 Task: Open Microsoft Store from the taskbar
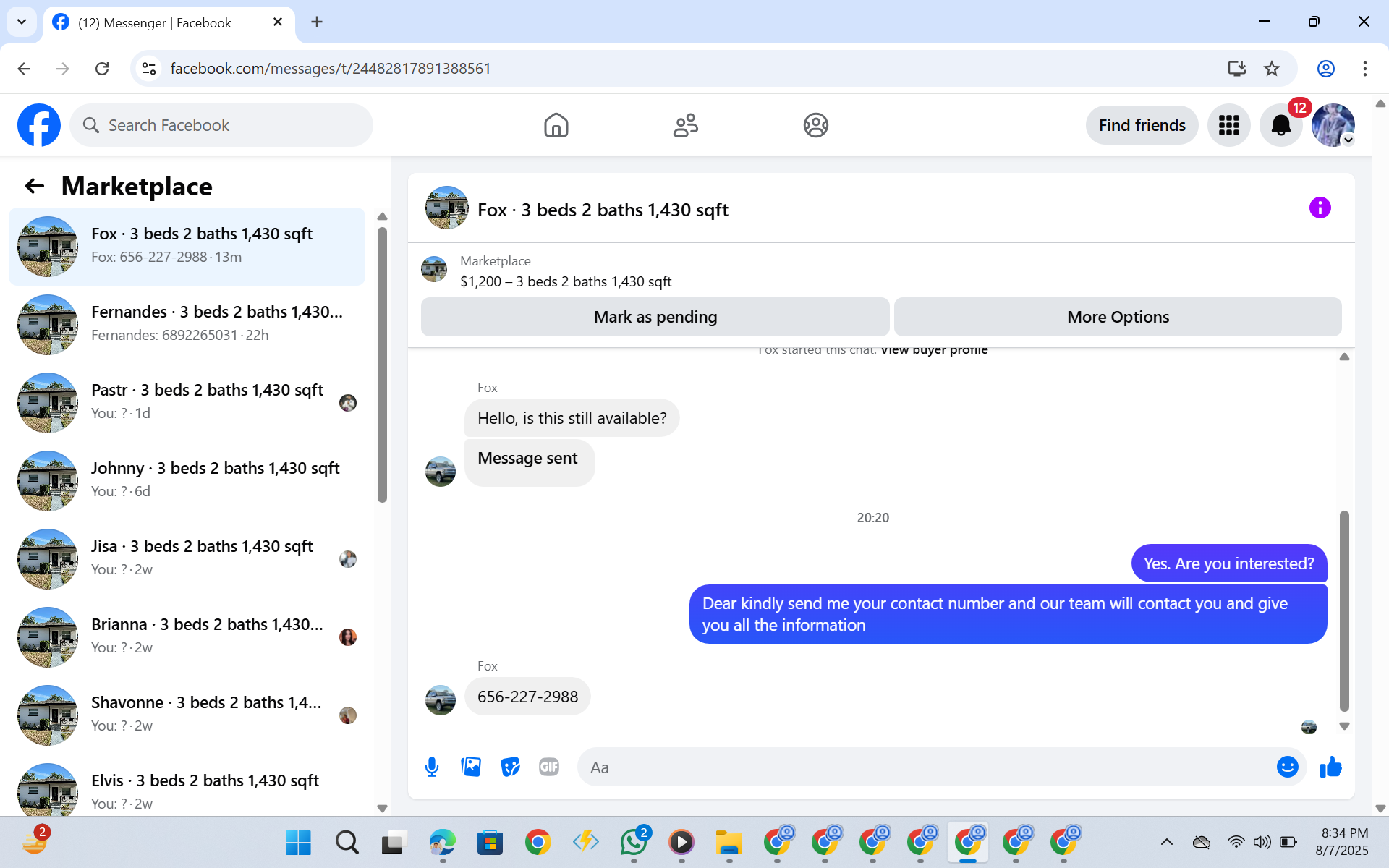pos(490,842)
